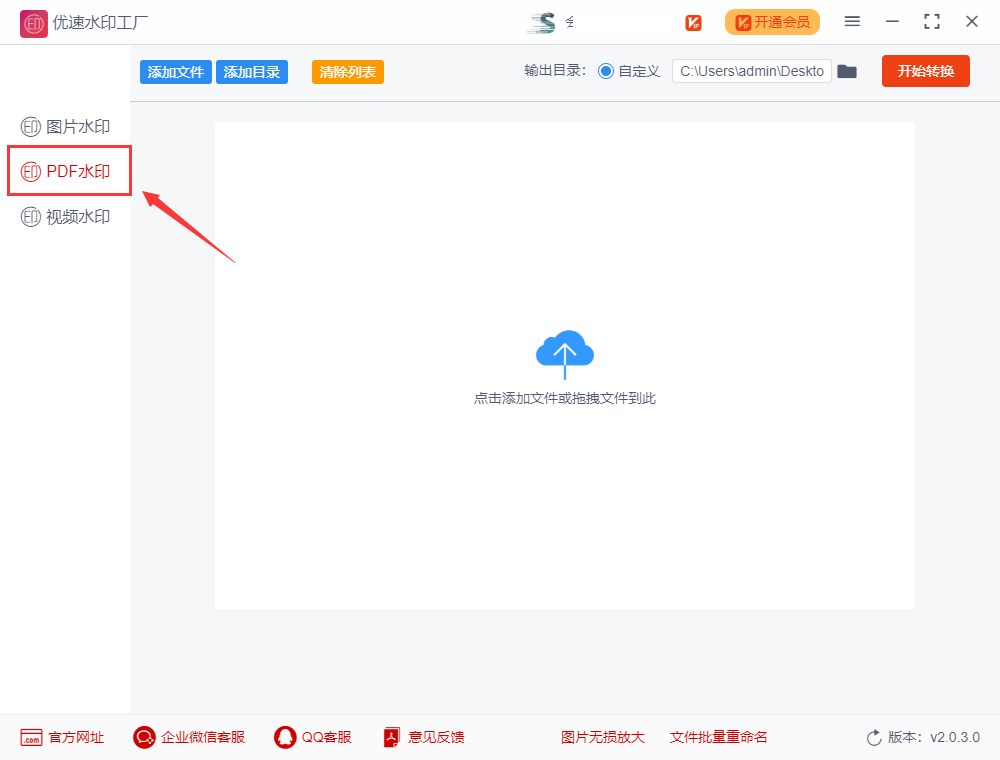The height and width of the screenshot is (760, 1000).
Task: Open the 开通会员 membership button
Action: [x=772, y=22]
